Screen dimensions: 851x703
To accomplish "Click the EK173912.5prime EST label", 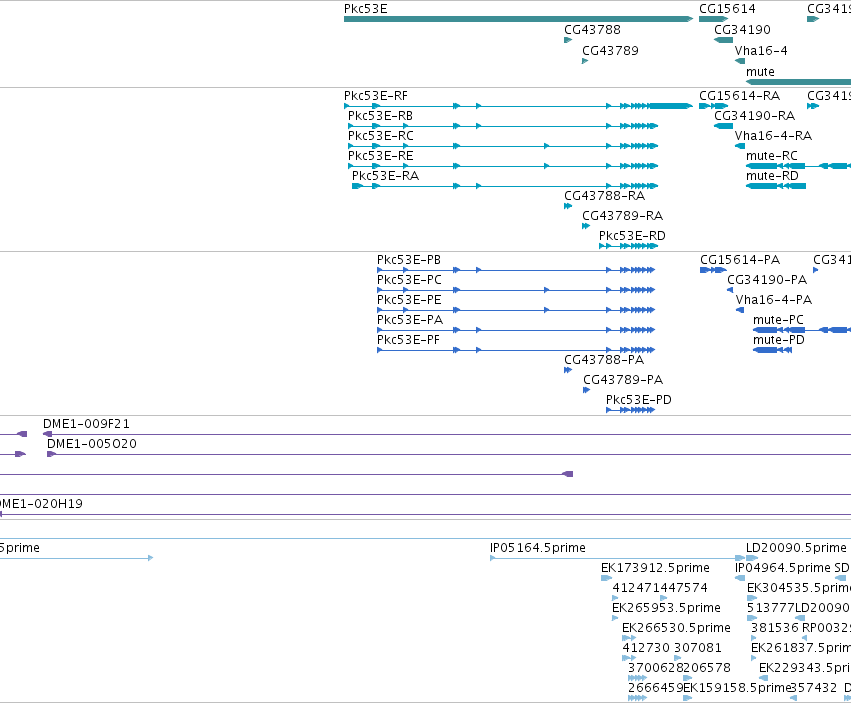I will coord(655,568).
